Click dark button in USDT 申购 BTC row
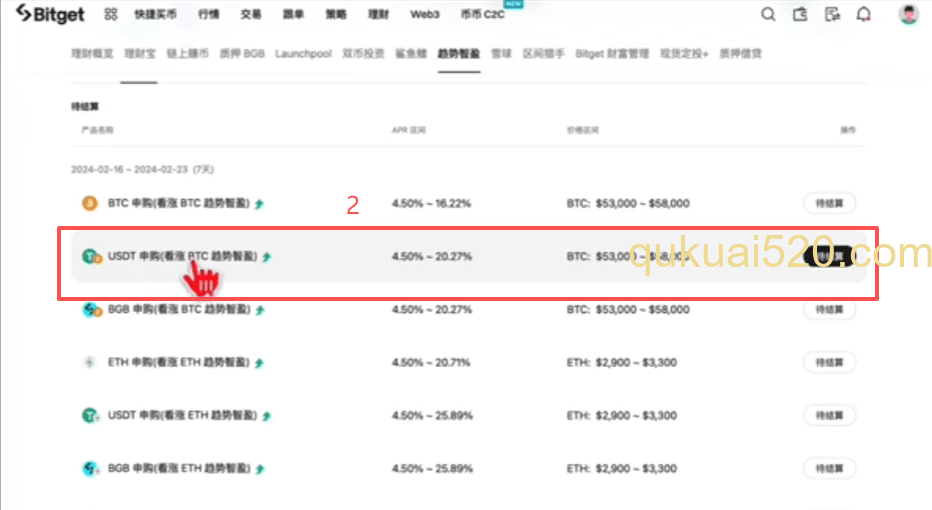The image size is (932, 510). click(x=829, y=256)
